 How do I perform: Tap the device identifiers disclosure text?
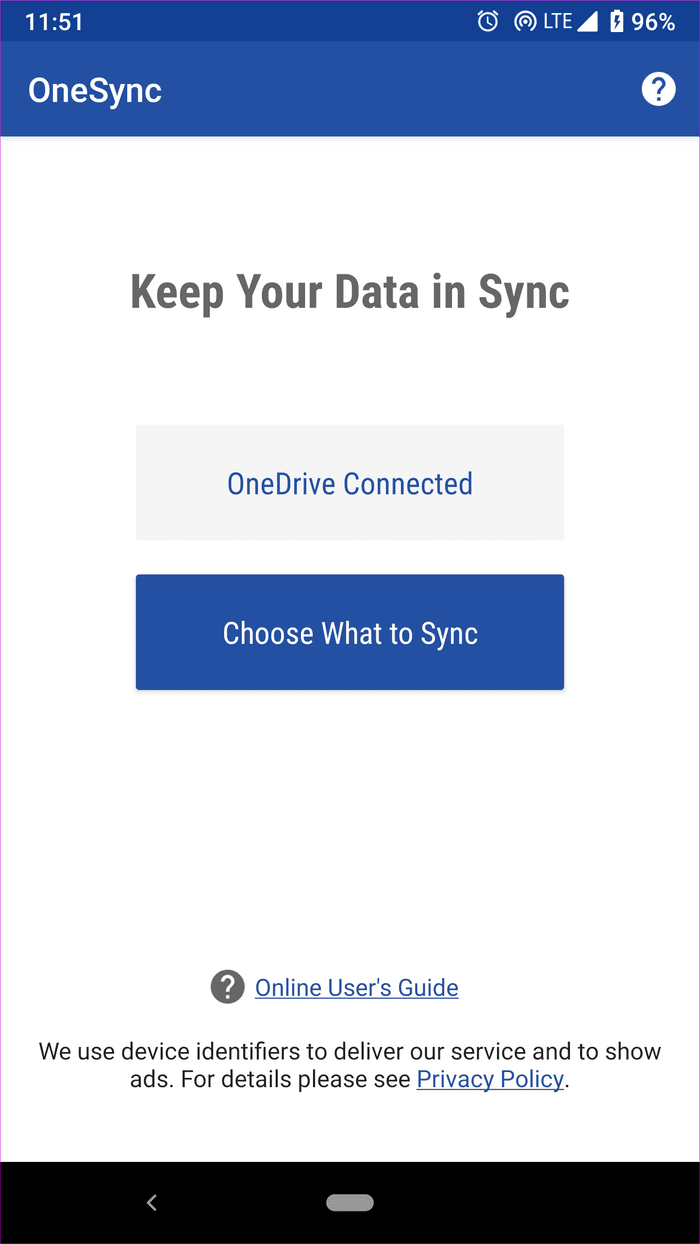(350, 1066)
